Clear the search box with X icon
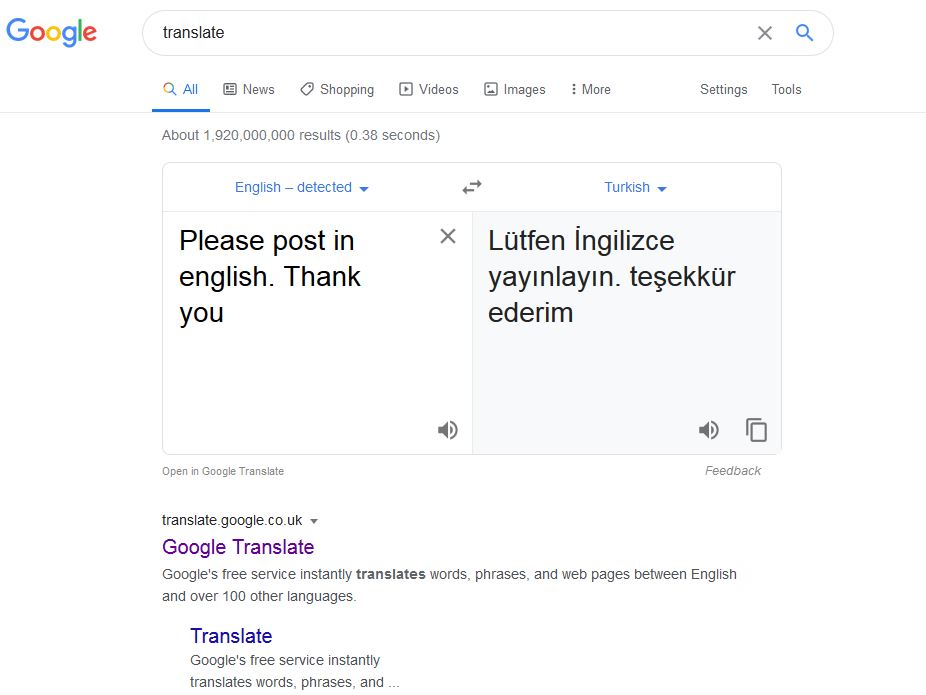This screenshot has width=926, height=695. [765, 33]
